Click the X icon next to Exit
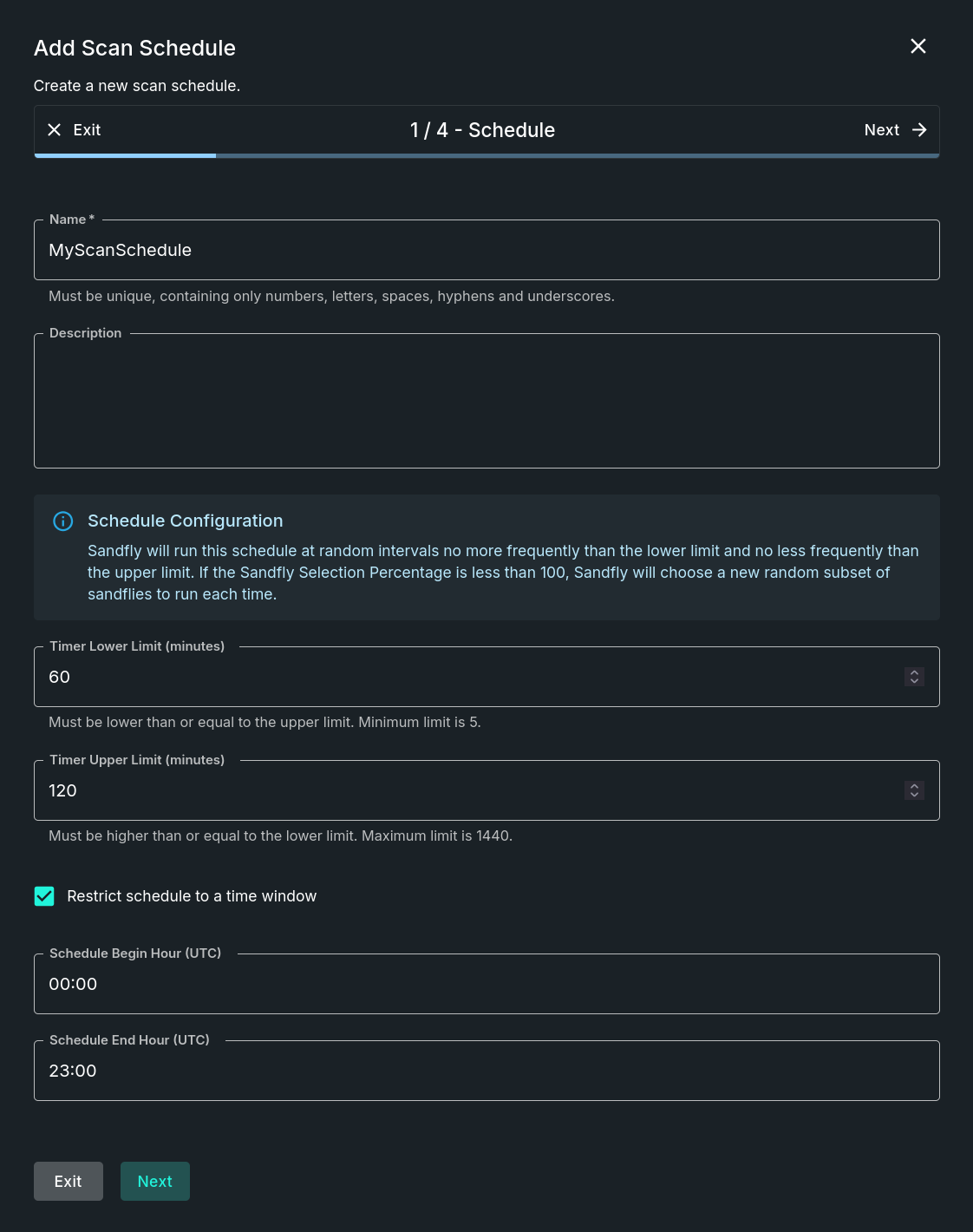 [x=56, y=129]
